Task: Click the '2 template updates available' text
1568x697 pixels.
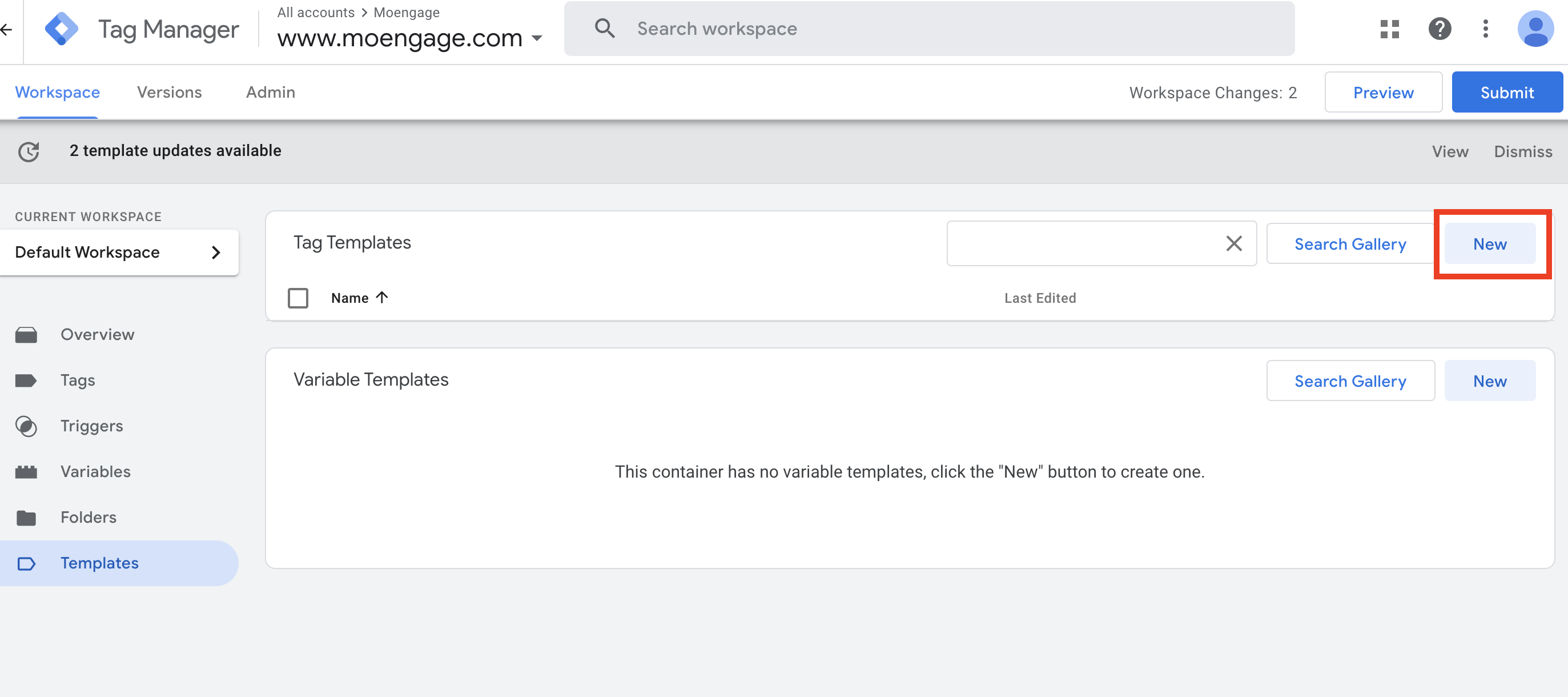Action: (x=175, y=150)
